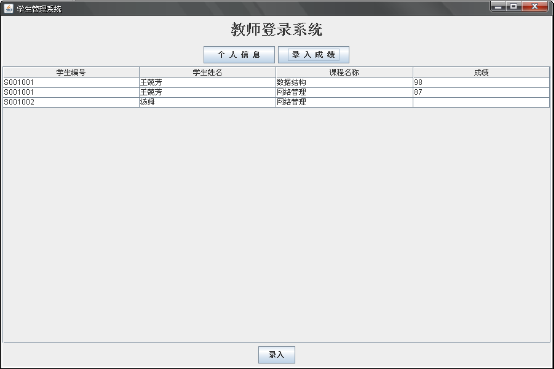Select 网络管理 course cell for student S001001
Screen dimensions: 554x369
tap(344, 92)
